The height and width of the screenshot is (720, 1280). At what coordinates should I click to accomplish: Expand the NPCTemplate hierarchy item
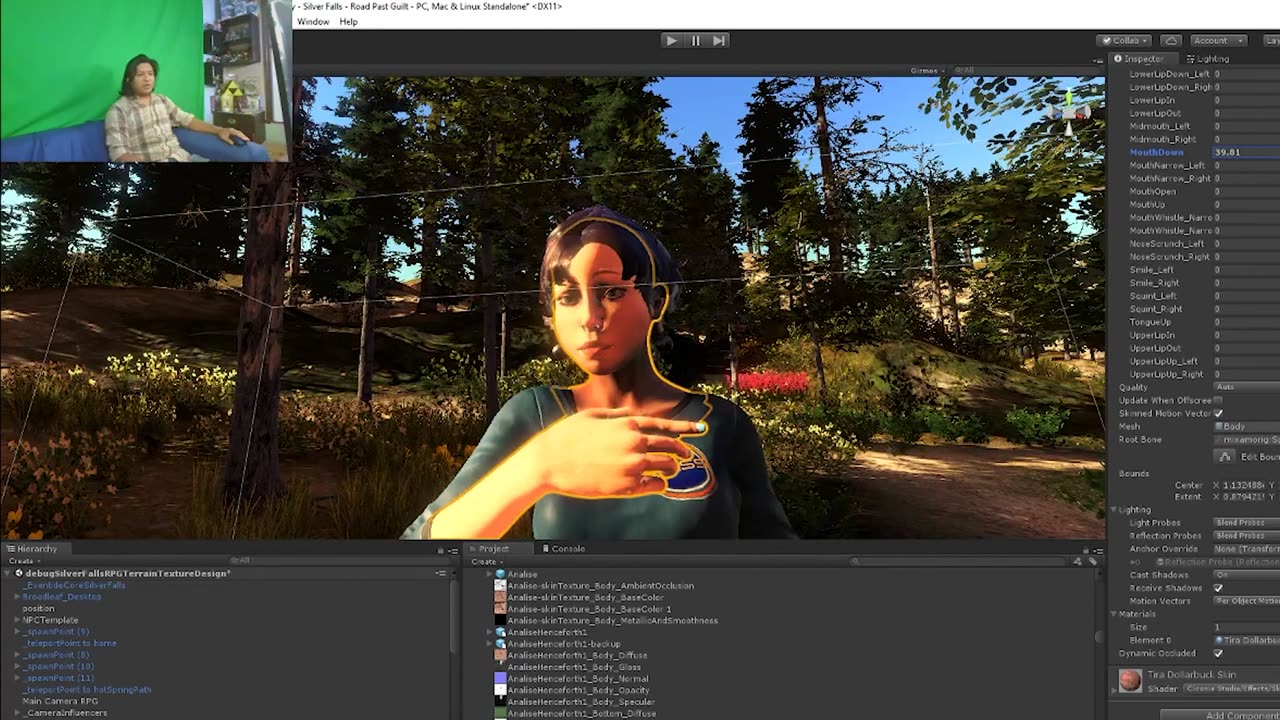[17, 620]
